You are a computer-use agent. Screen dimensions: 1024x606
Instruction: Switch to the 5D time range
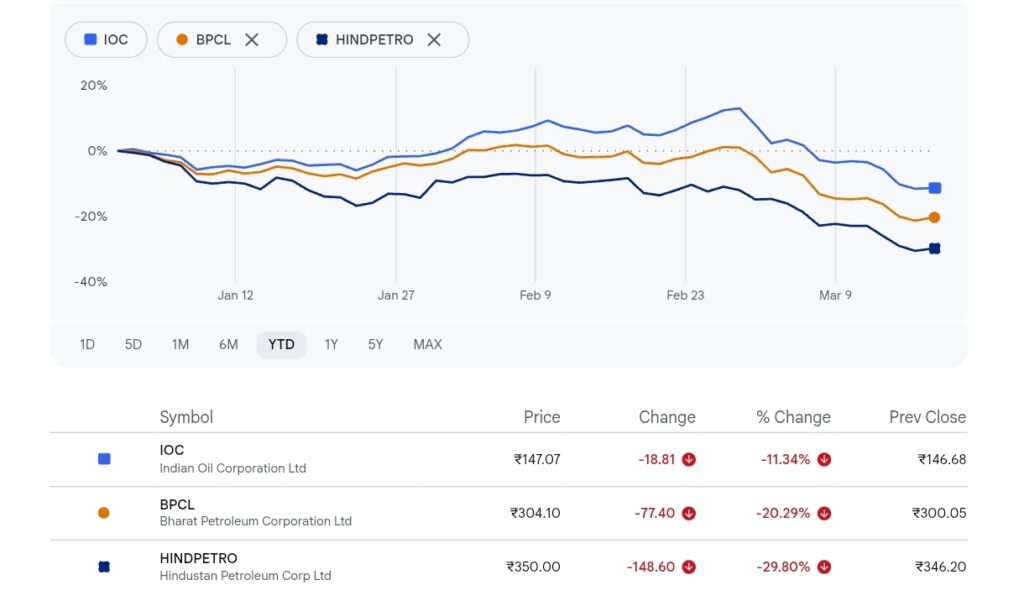(133, 345)
